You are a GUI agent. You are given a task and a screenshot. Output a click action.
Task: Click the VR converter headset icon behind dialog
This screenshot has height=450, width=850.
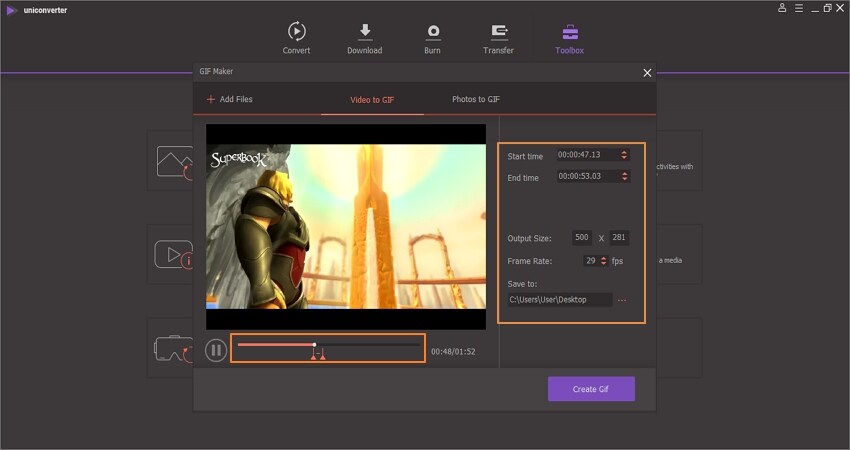point(173,349)
